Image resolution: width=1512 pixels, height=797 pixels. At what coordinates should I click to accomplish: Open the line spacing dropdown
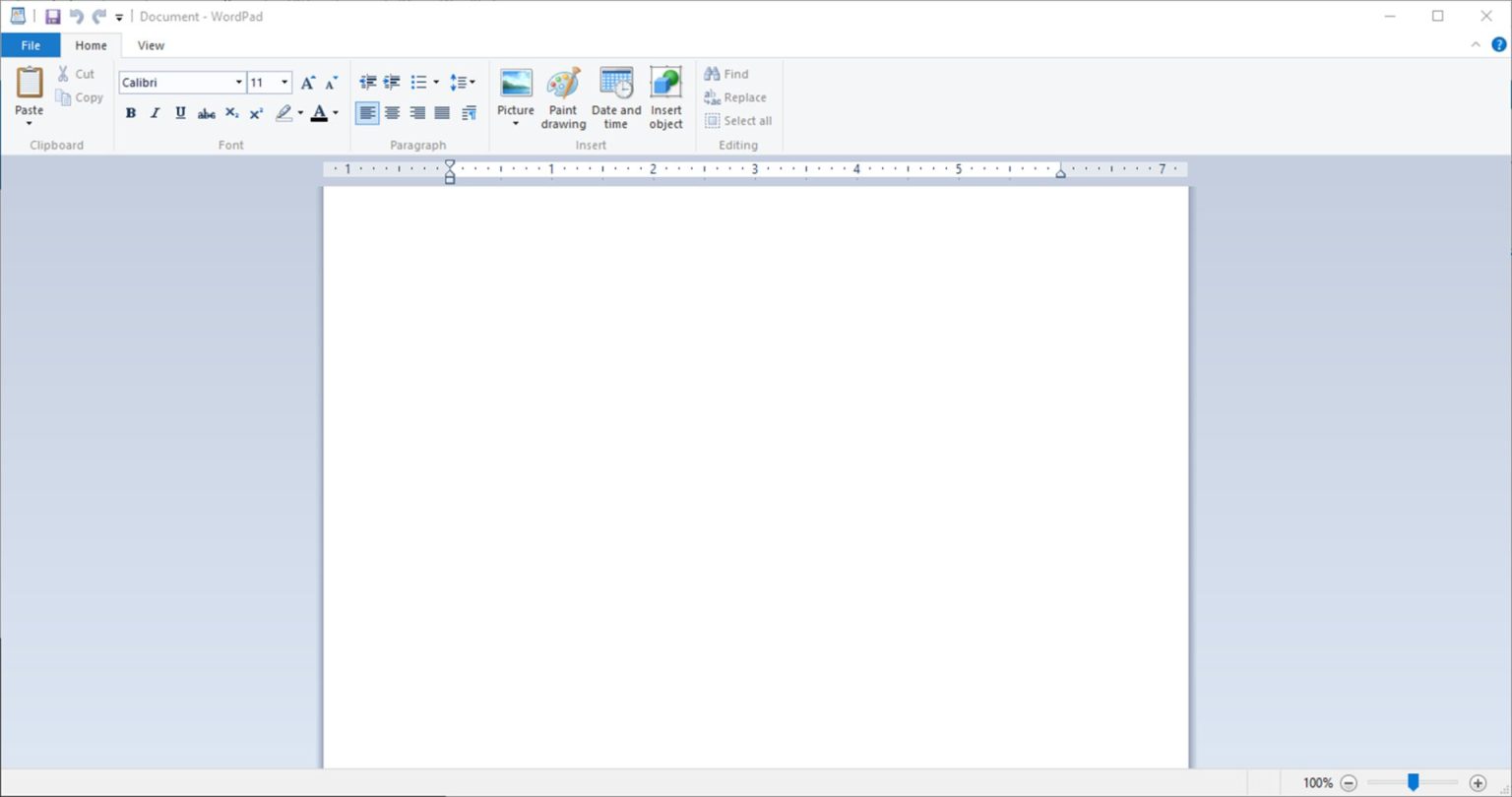(472, 82)
